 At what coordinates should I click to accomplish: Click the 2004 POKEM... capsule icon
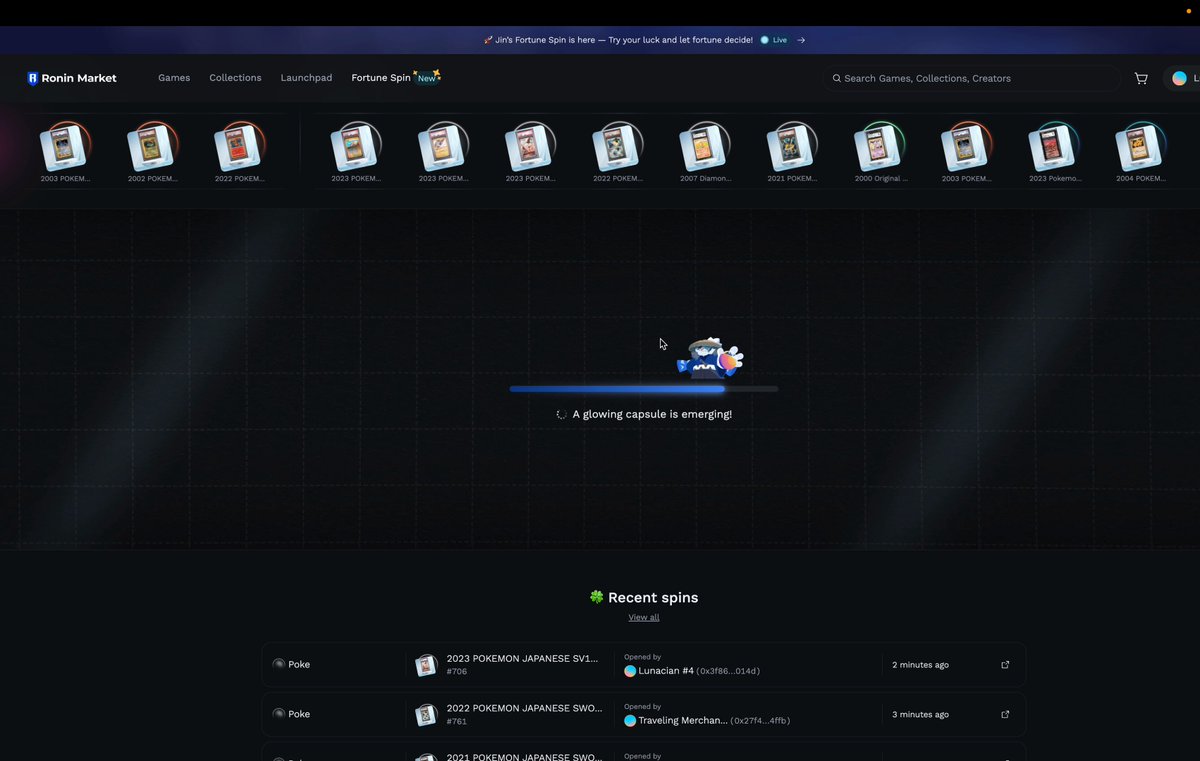click(x=1141, y=147)
